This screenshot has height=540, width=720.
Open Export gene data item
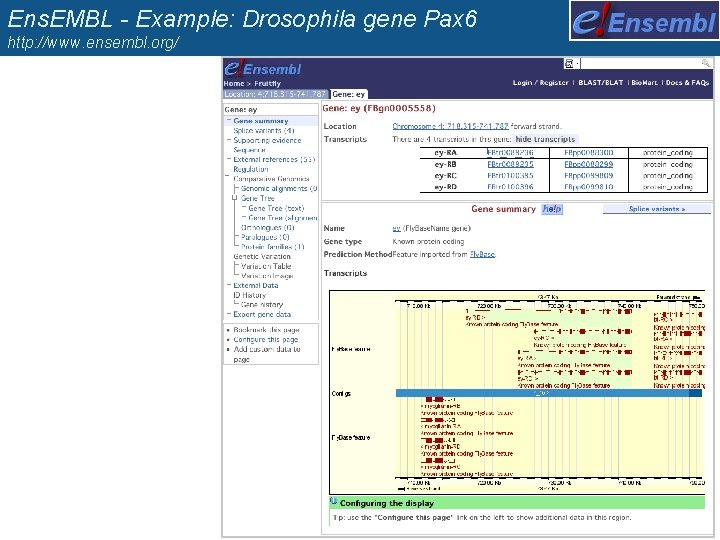(262, 314)
